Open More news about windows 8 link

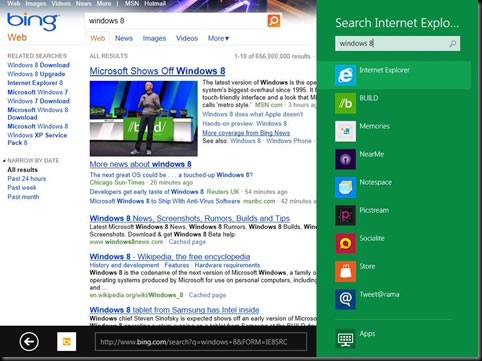(140, 164)
